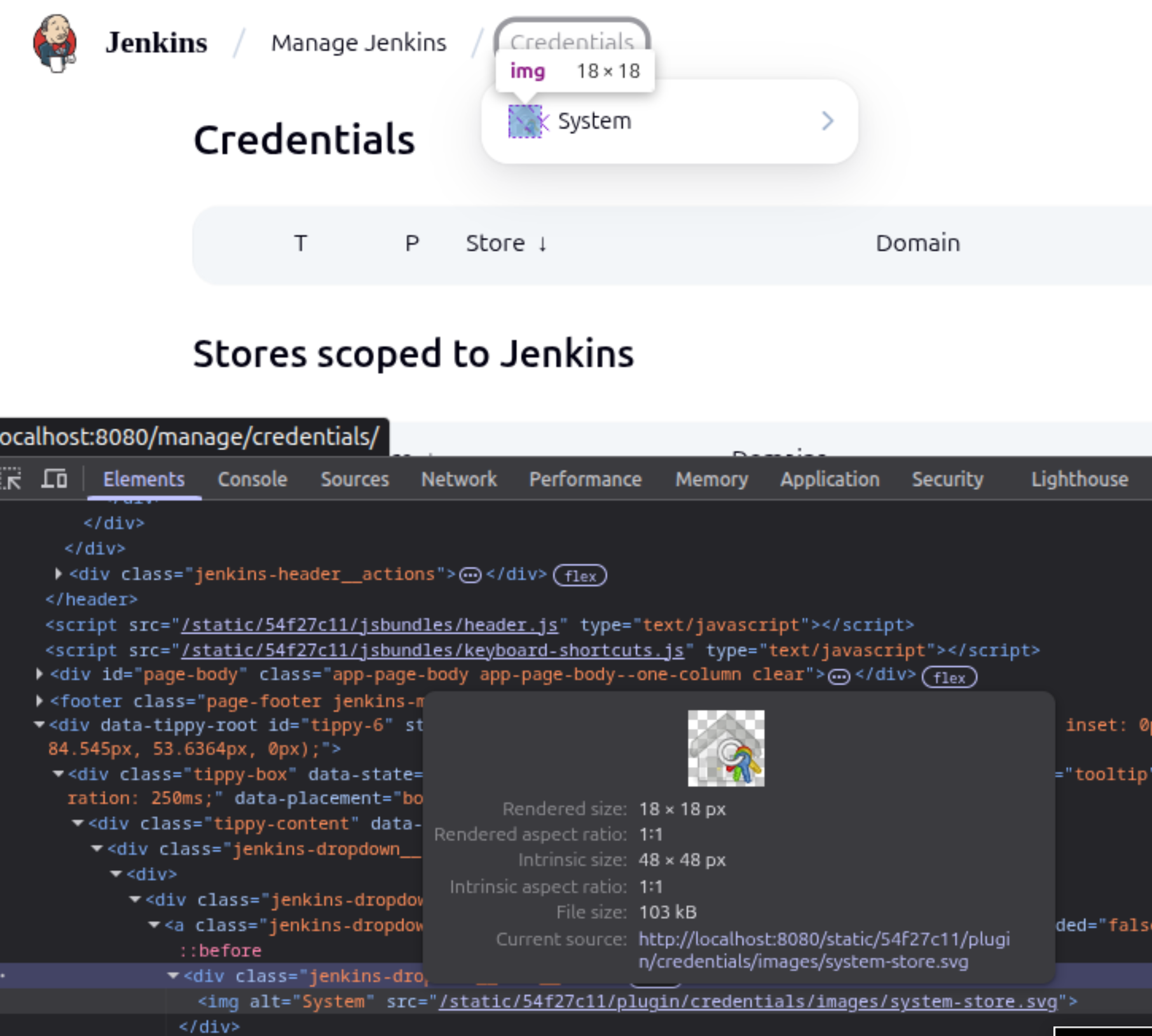This screenshot has height=1036, width=1152.
Task: Select the ::before pseudo-element row
Action: [x=220, y=951]
